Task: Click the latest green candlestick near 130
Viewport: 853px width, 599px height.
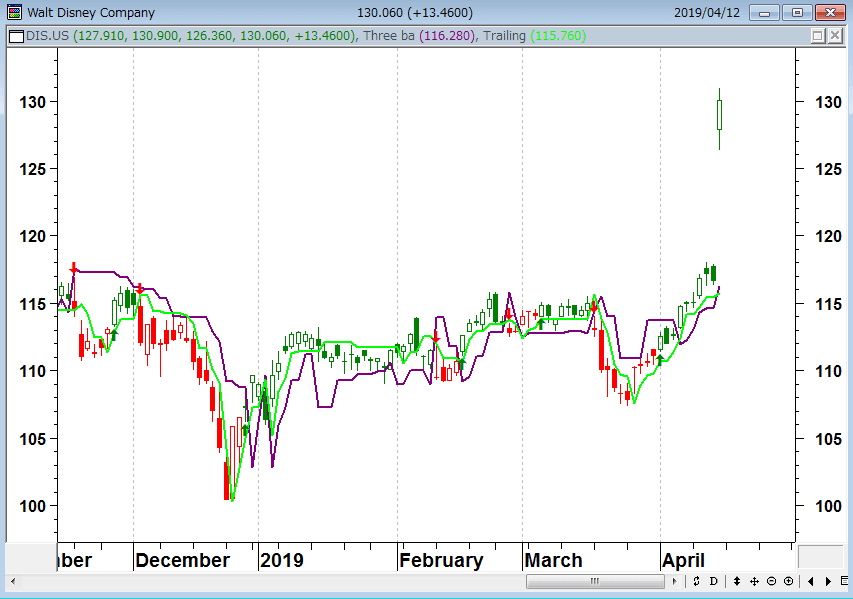Action: (719, 115)
